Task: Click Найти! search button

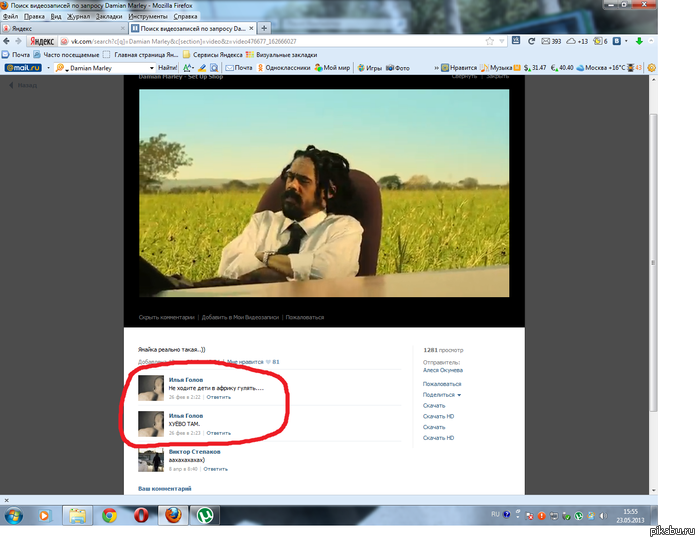Action: tap(167, 68)
